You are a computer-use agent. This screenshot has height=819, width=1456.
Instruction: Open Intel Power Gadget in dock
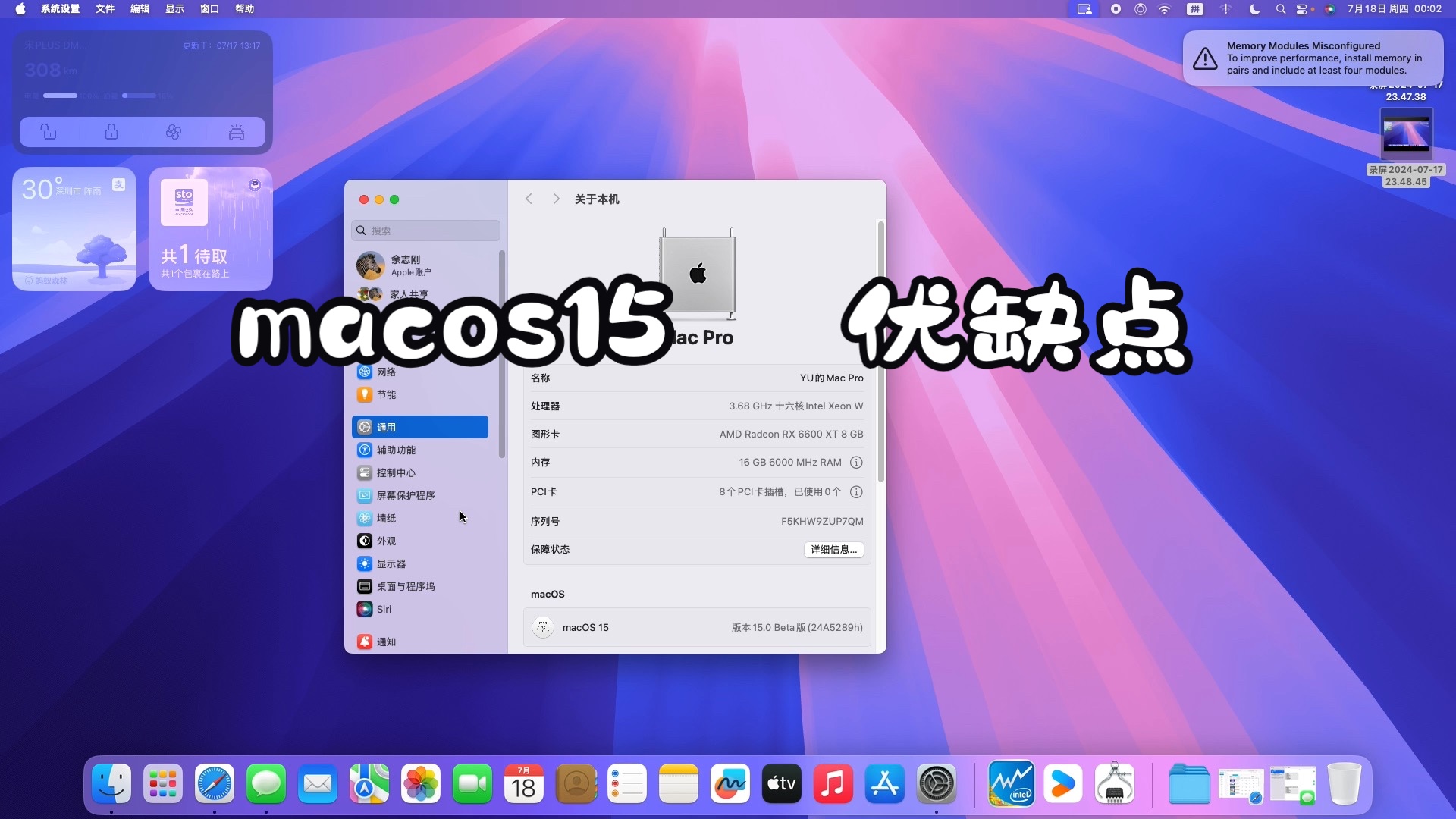1012,783
